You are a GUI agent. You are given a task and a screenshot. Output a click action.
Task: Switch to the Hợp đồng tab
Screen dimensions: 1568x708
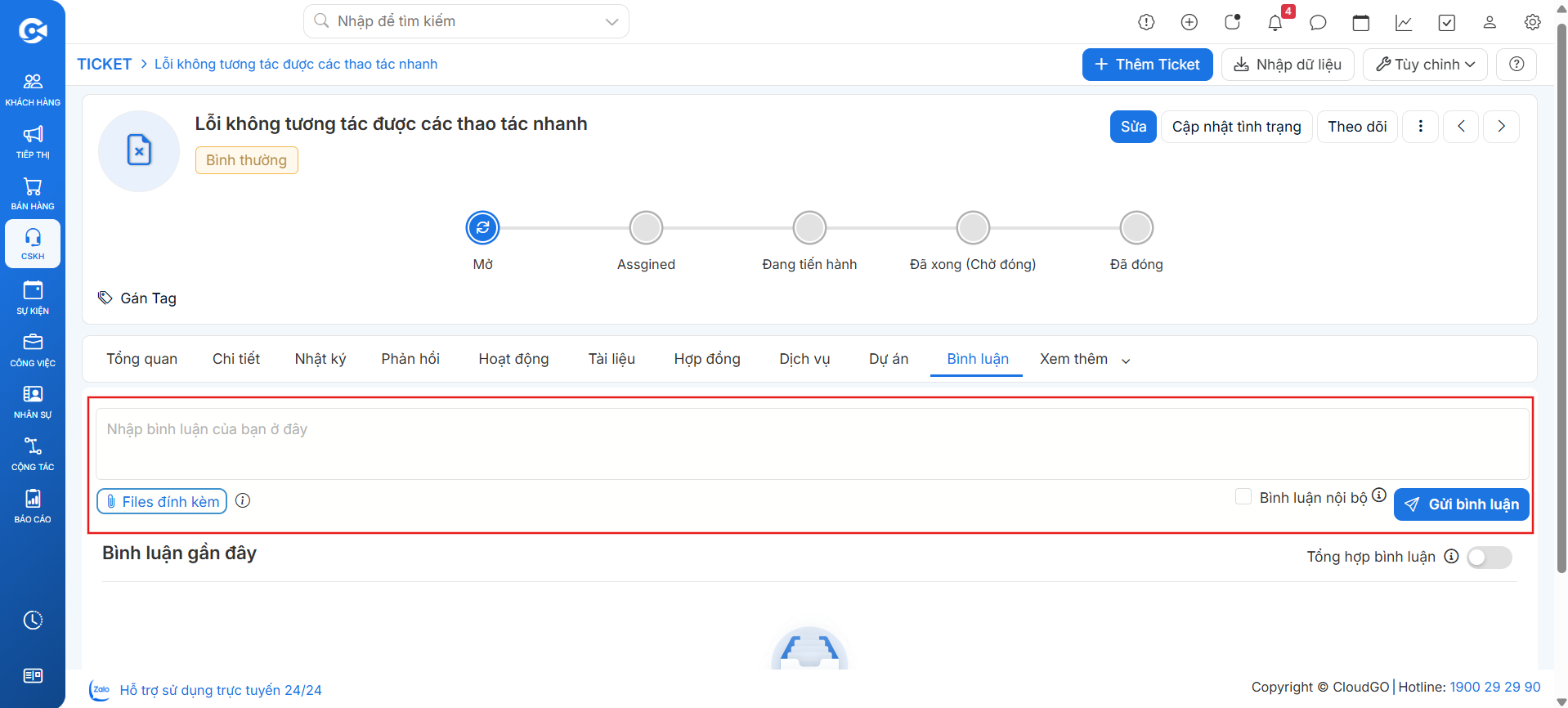coord(707,359)
